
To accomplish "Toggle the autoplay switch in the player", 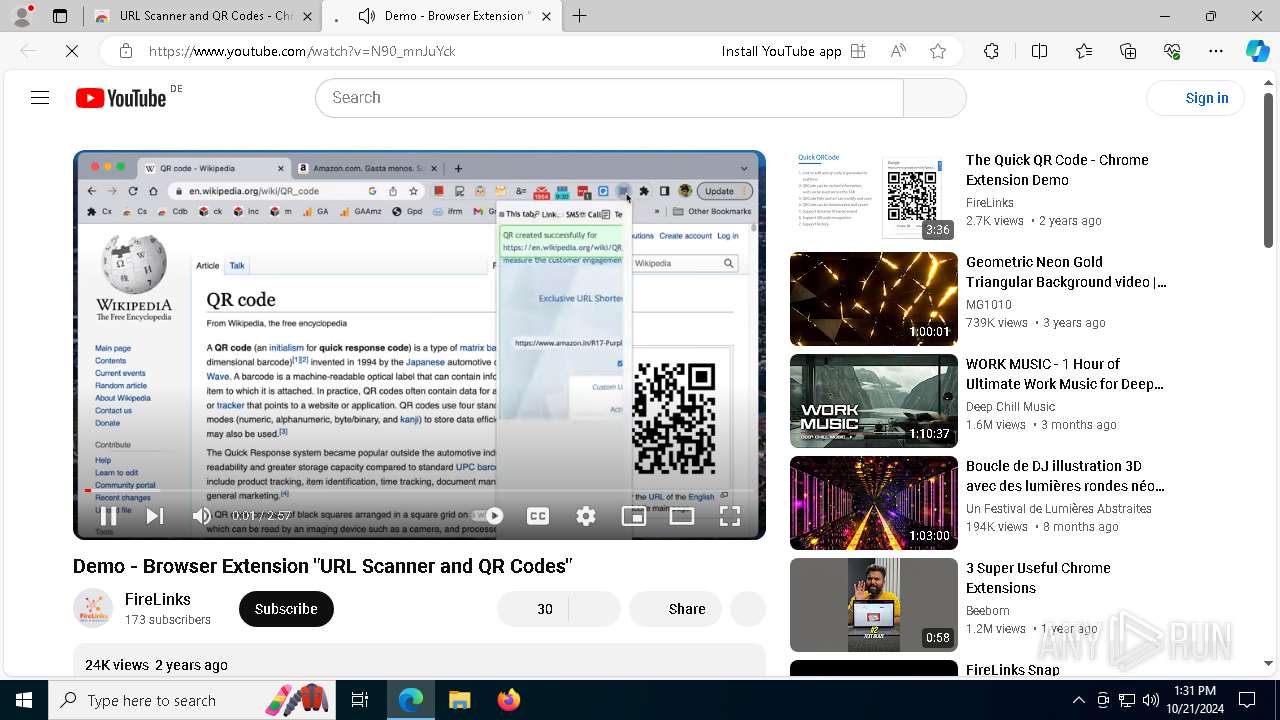I will [490, 516].
